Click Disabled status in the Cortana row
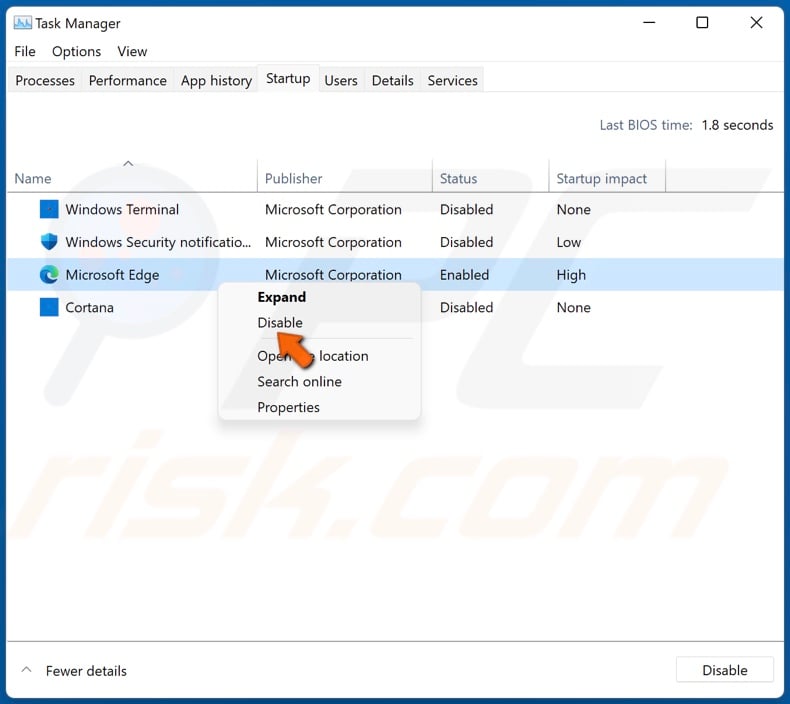This screenshot has height=704, width=790. [x=466, y=307]
